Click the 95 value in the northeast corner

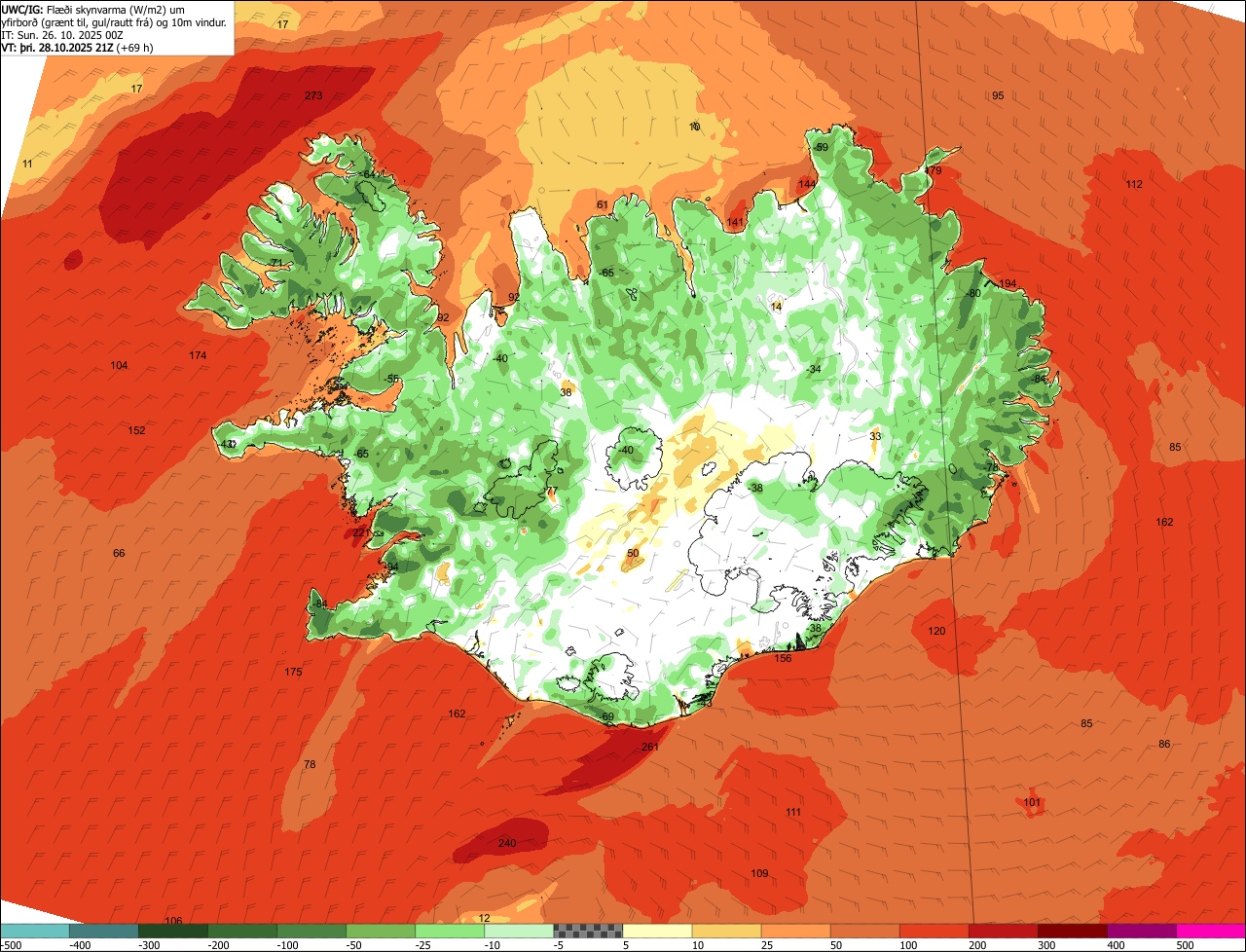(x=998, y=95)
